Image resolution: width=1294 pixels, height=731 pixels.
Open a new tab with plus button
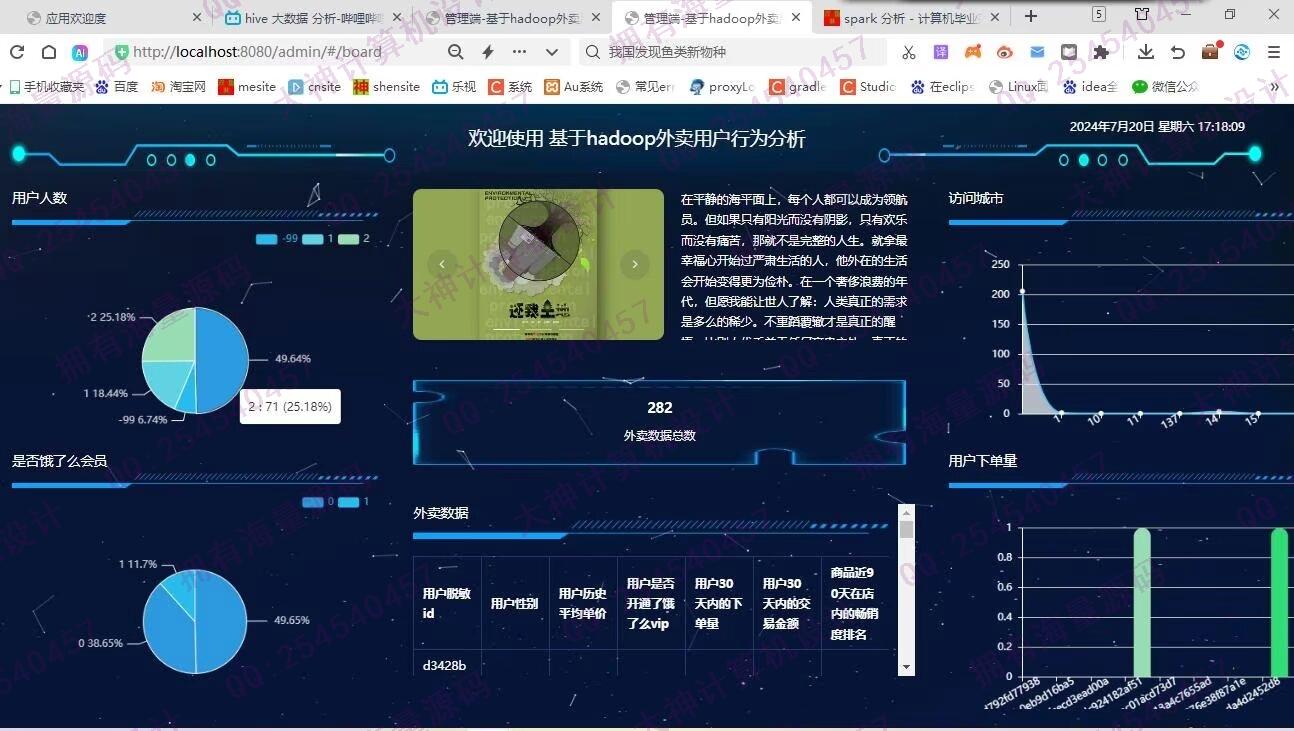(1031, 16)
